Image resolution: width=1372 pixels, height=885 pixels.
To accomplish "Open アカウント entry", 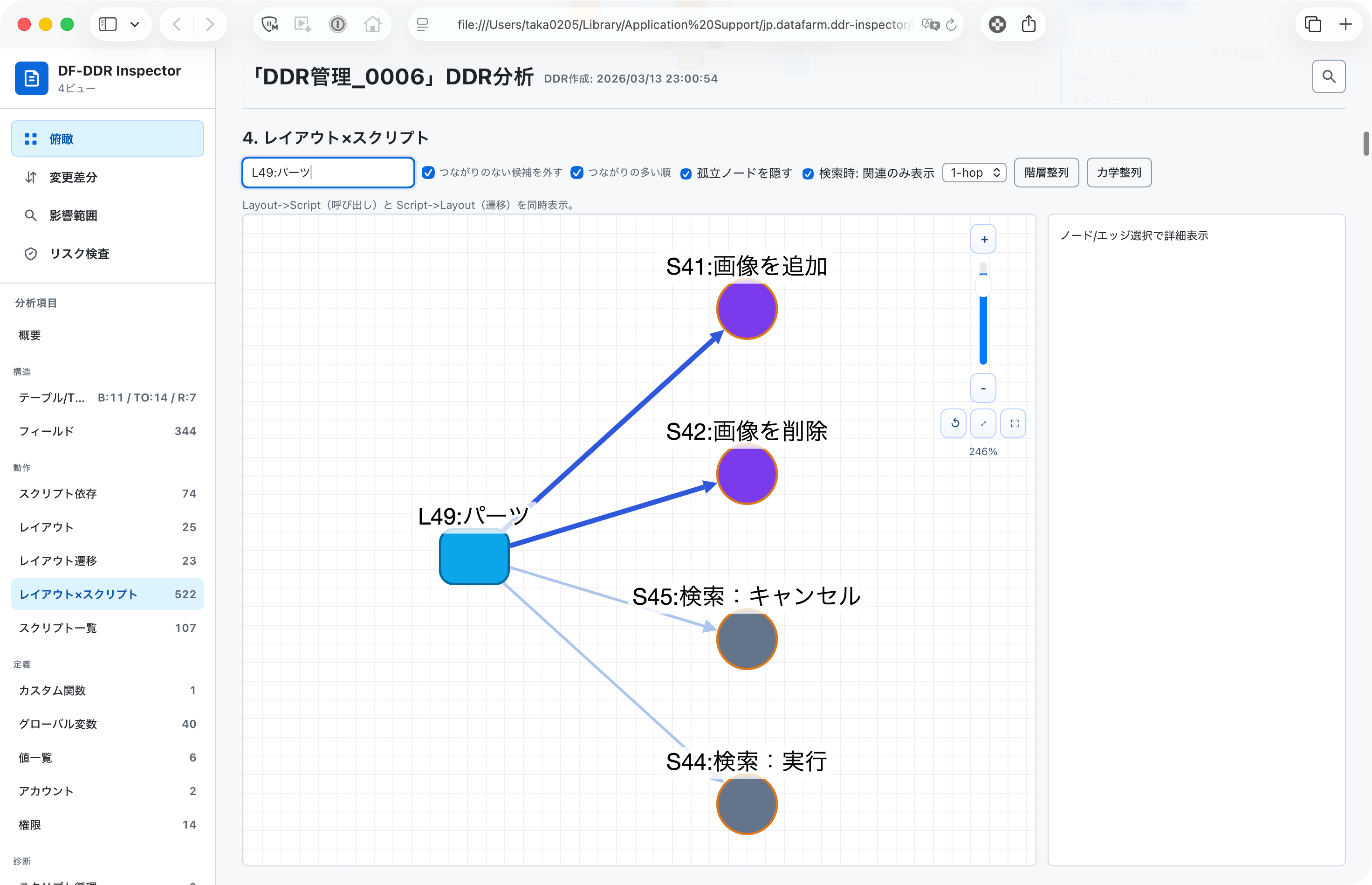I will pos(107,791).
